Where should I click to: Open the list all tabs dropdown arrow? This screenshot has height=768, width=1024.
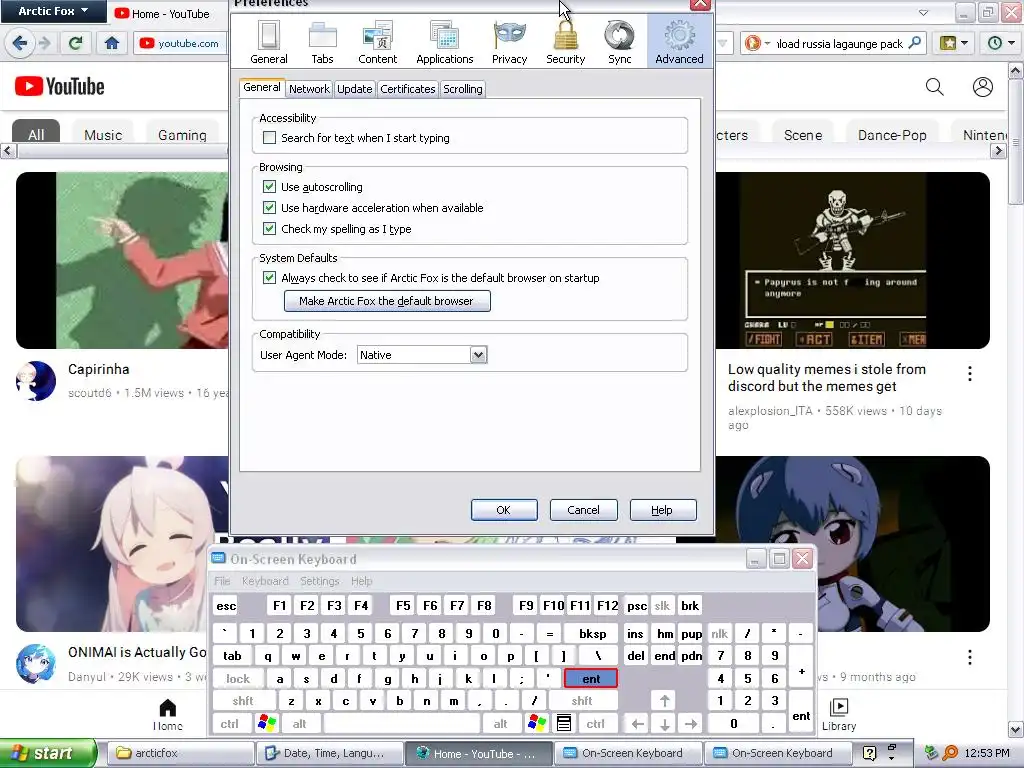coord(923,12)
